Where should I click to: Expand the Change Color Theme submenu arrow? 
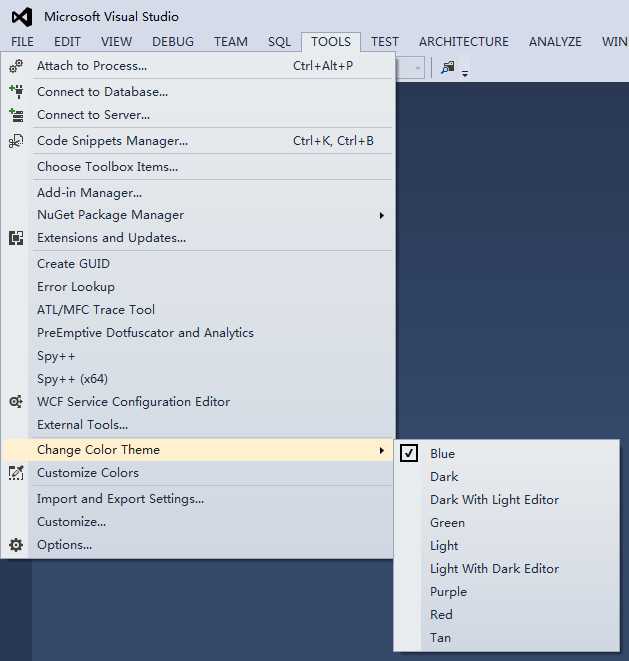[x=381, y=450]
